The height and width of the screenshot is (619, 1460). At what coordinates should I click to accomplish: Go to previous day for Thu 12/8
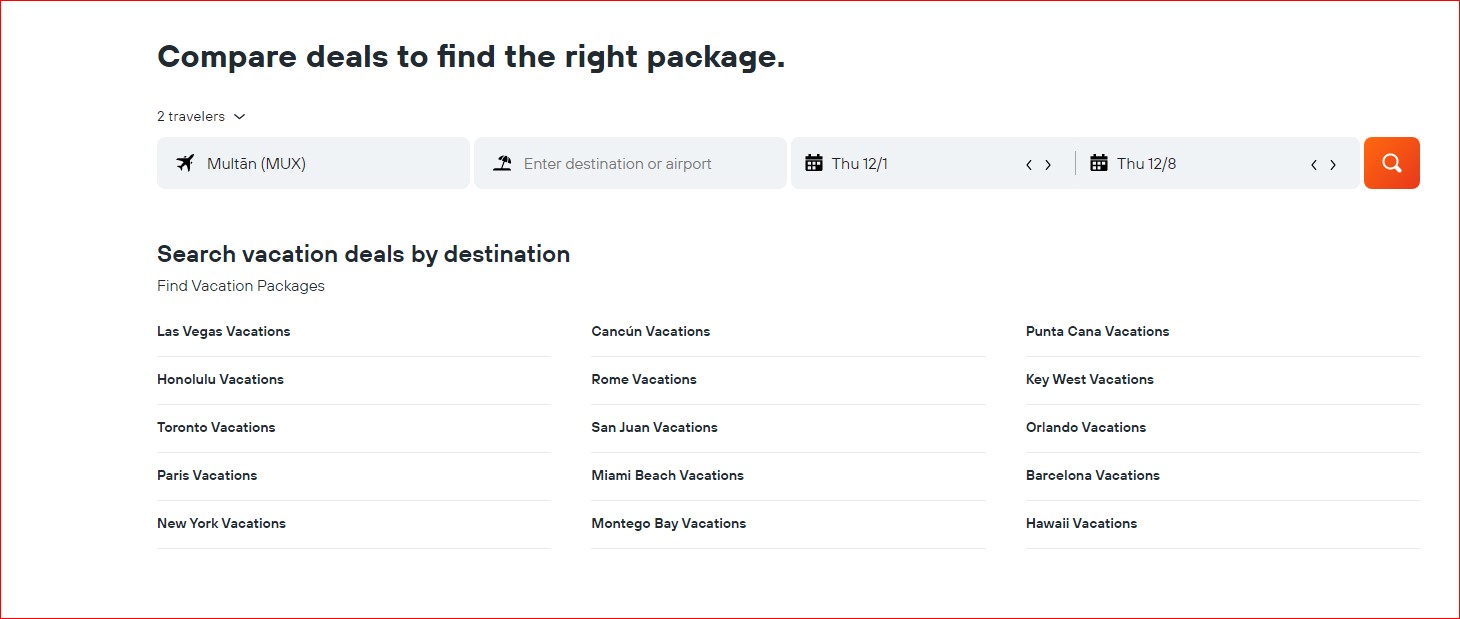1313,165
